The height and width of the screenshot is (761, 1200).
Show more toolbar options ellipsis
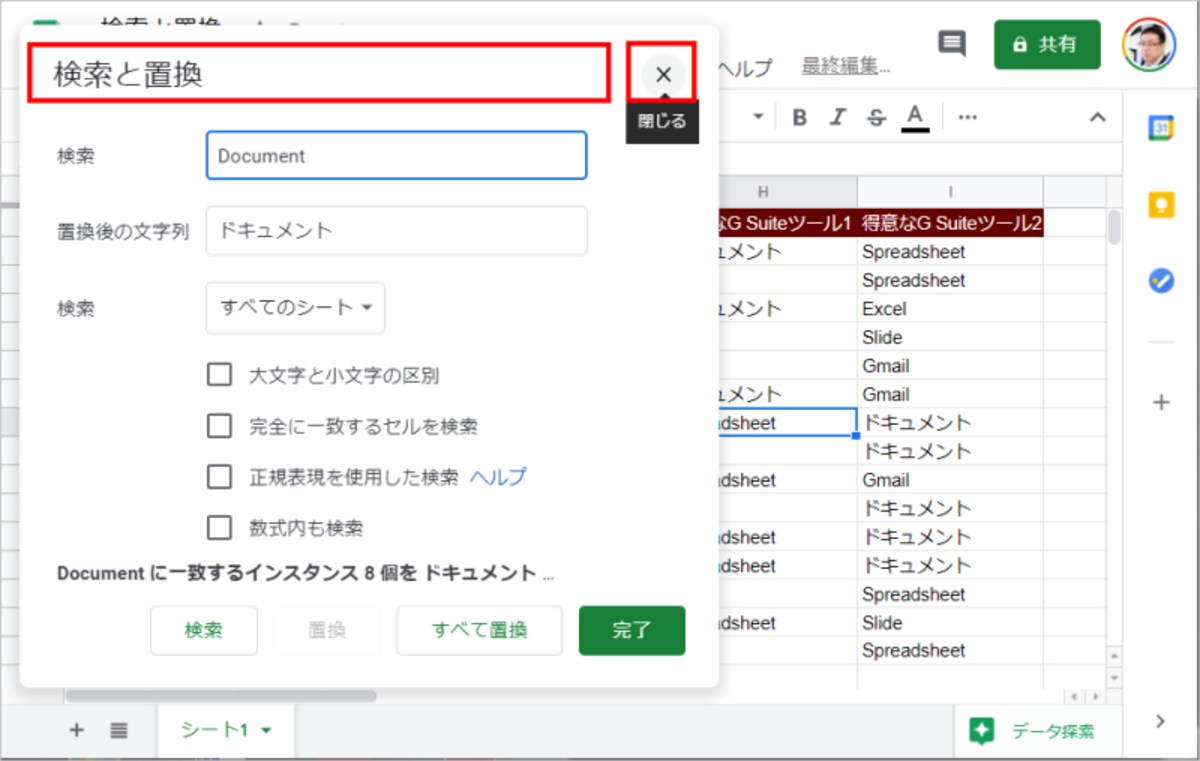coord(967,117)
